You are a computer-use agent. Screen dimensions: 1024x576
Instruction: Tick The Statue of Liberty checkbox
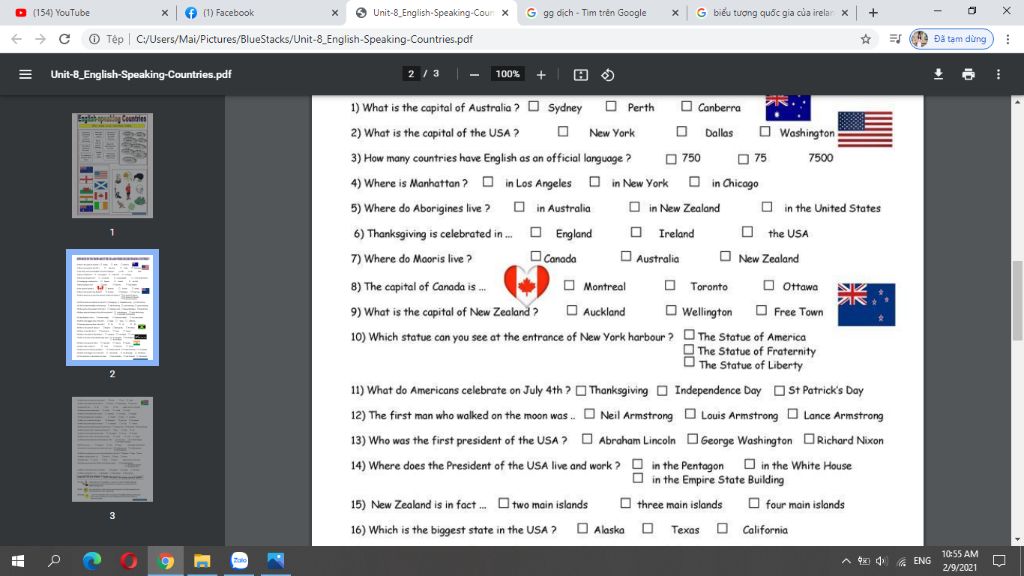[689, 361]
